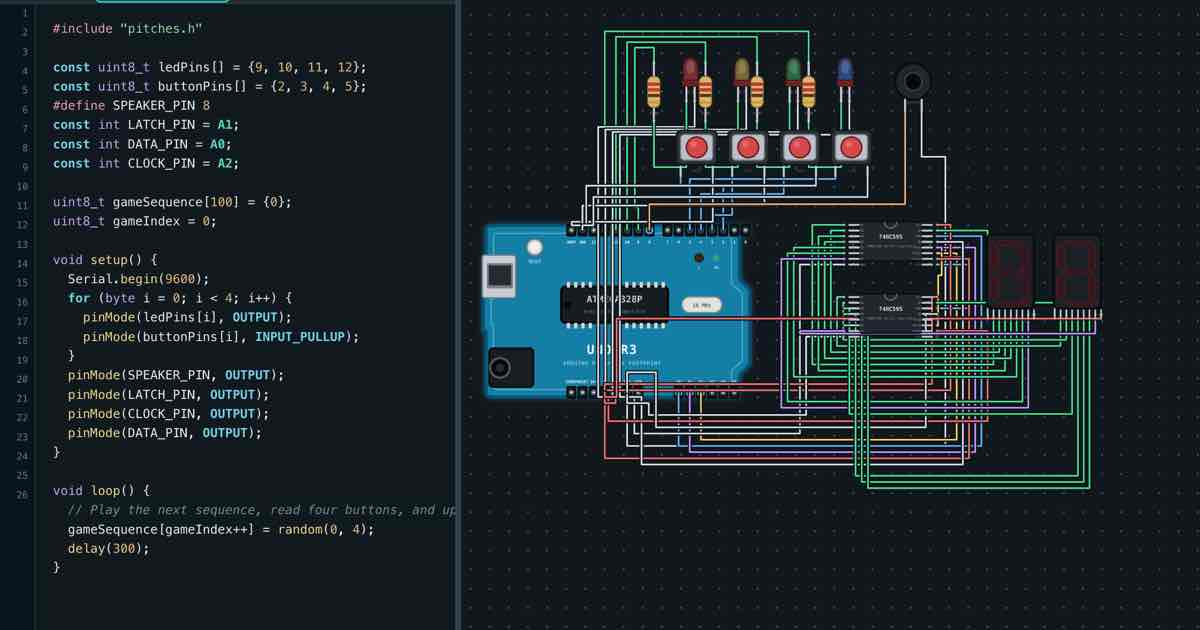This screenshot has width=1200, height=630.
Task: Select the left seven-segment display
Action: [1012, 271]
